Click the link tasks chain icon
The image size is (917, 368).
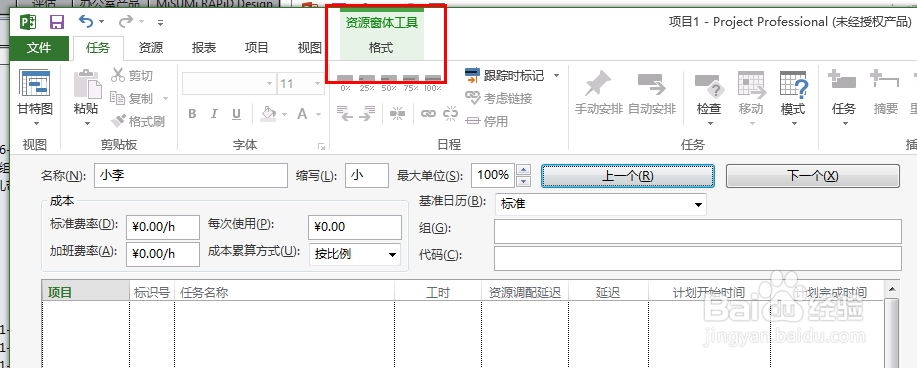coord(429,114)
